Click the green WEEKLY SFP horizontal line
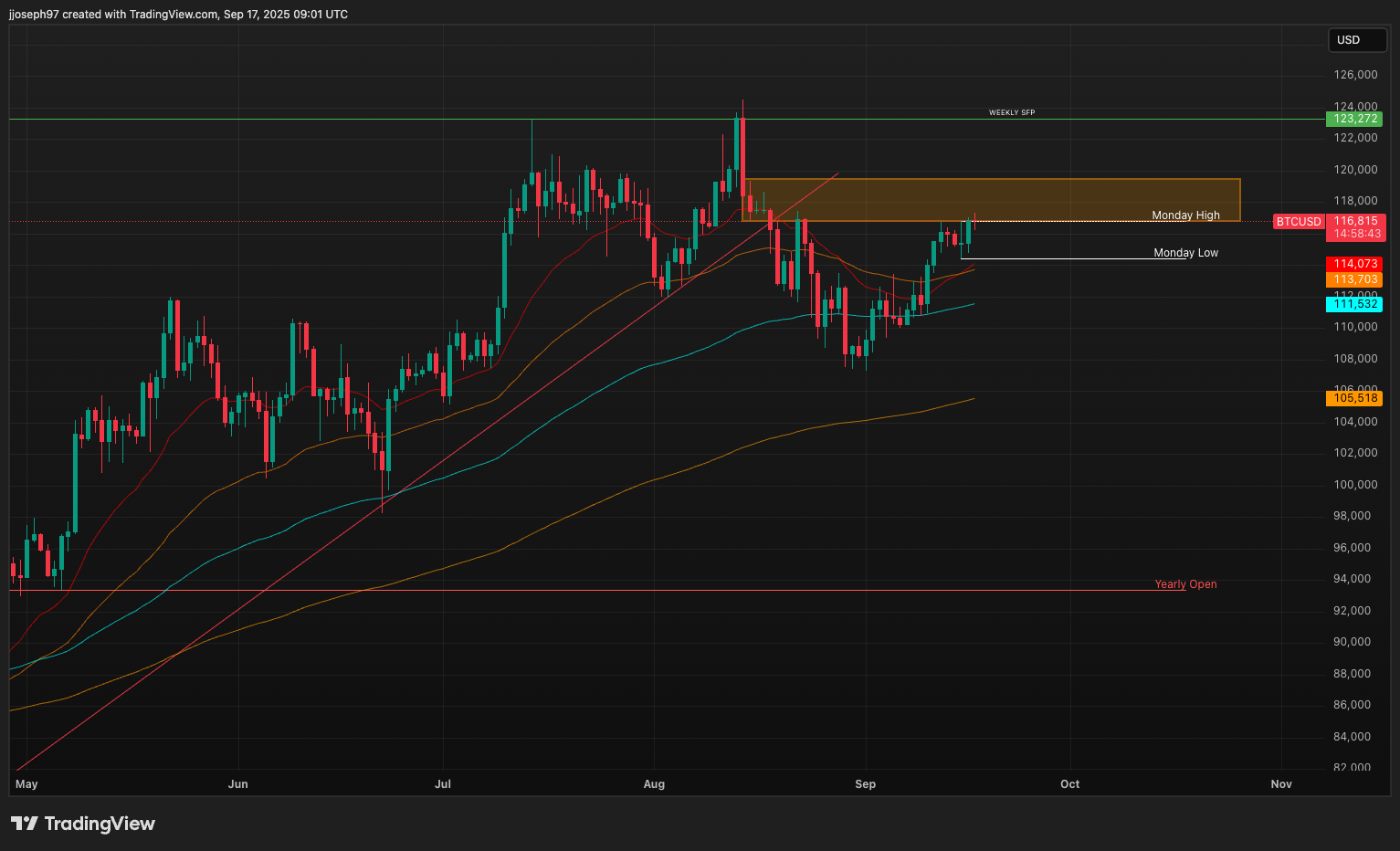This screenshot has height=851, width=1400. pos(639,118)
